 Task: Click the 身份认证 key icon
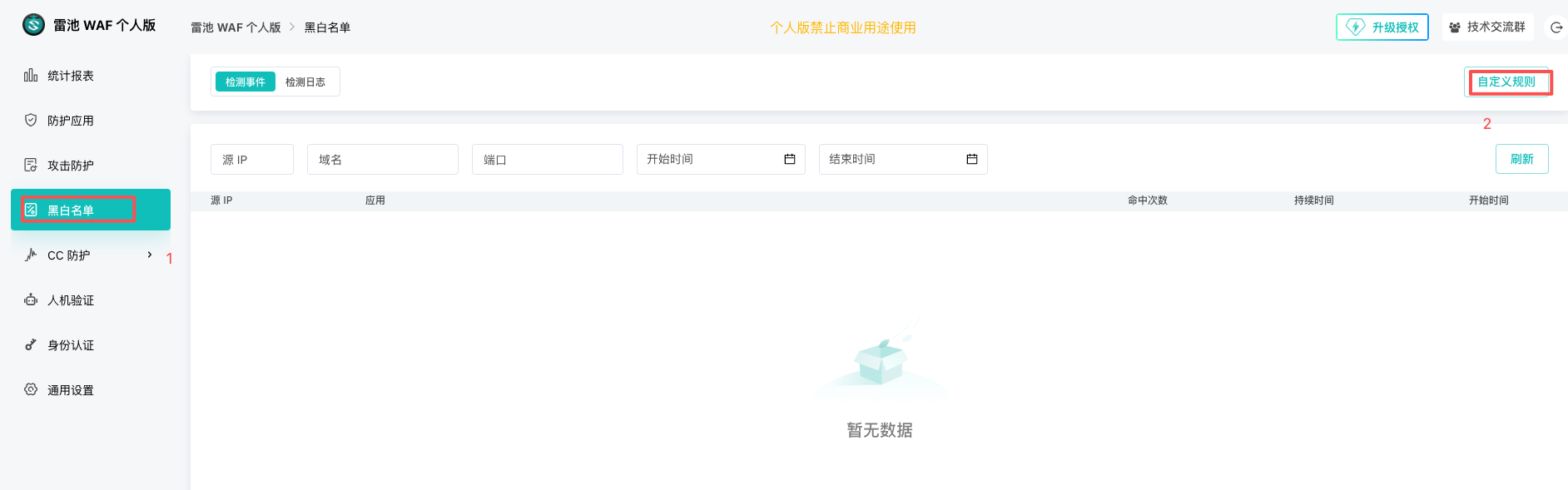pos(31,345)
